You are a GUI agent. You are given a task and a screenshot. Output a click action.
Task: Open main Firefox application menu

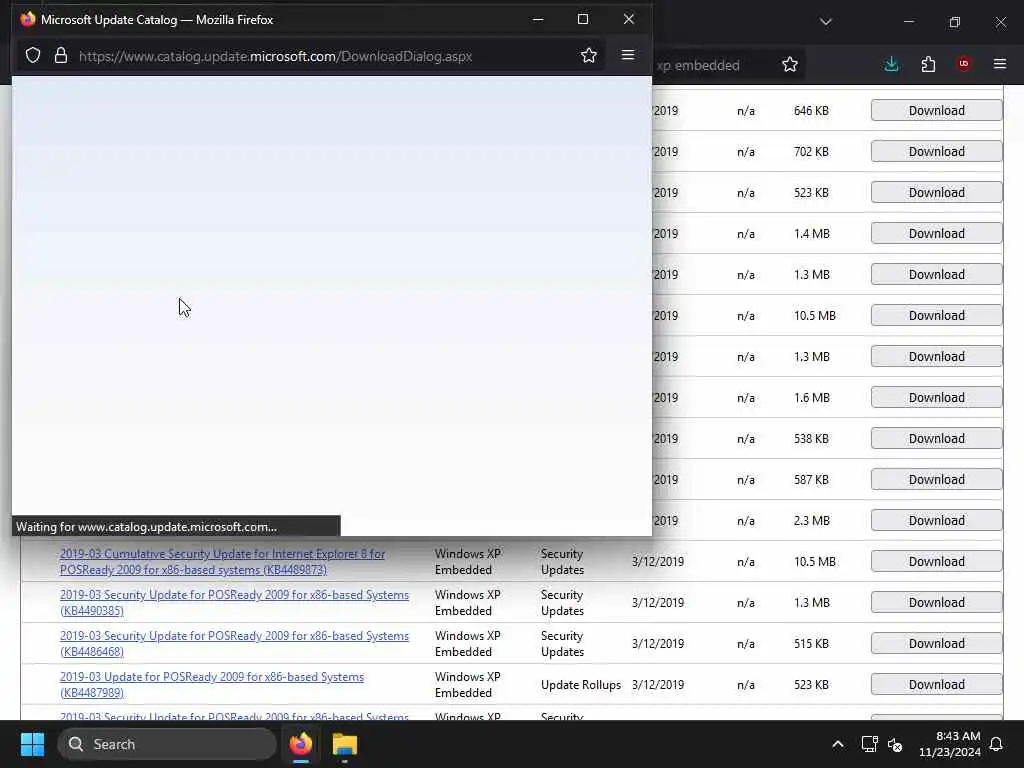click(x=1000, y=64)
